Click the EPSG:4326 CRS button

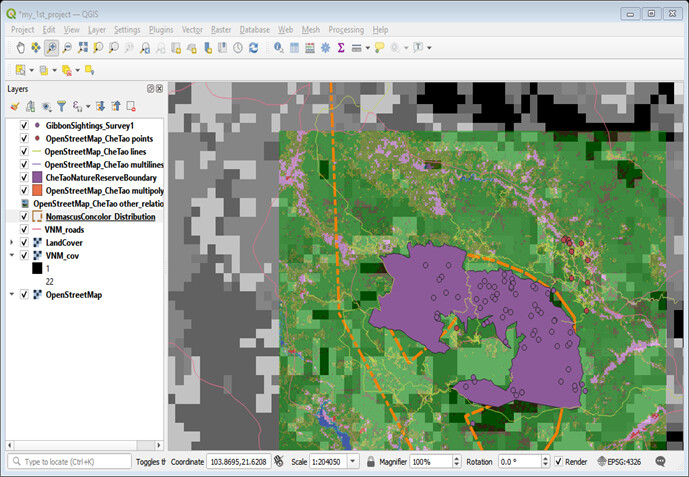coord(619,462)
